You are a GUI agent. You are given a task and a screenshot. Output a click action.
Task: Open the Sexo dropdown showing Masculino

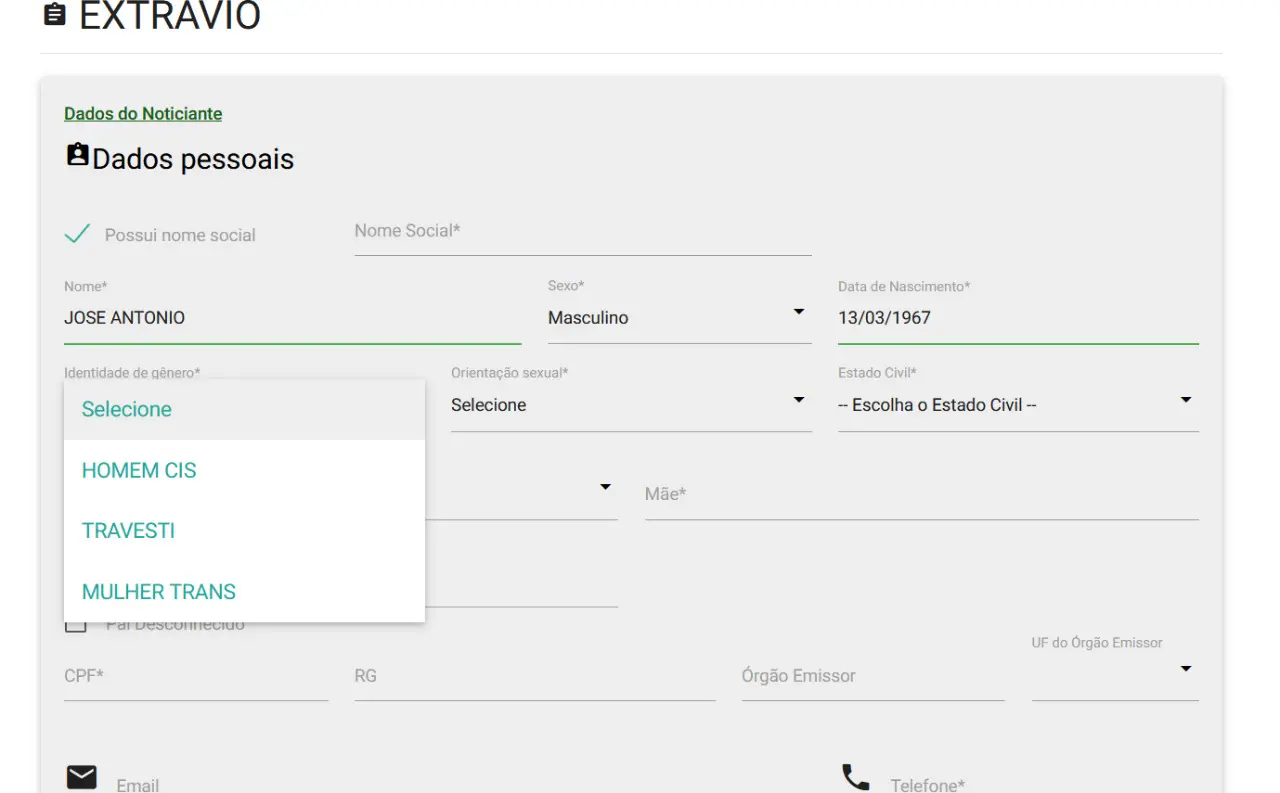click(x=679, y=318)
